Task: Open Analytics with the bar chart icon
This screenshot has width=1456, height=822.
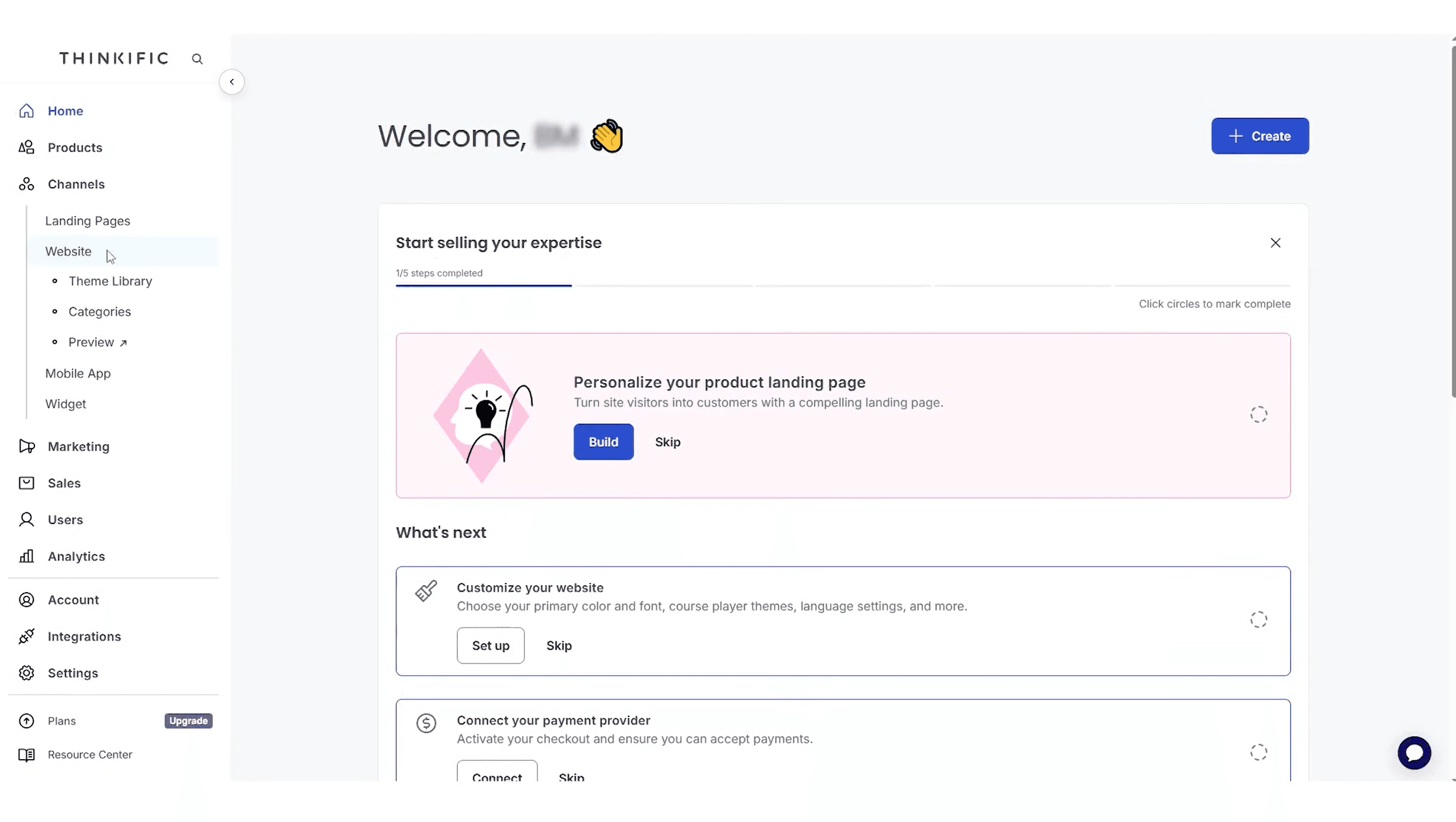Action: pyautogui.click(x=26, y=556)
